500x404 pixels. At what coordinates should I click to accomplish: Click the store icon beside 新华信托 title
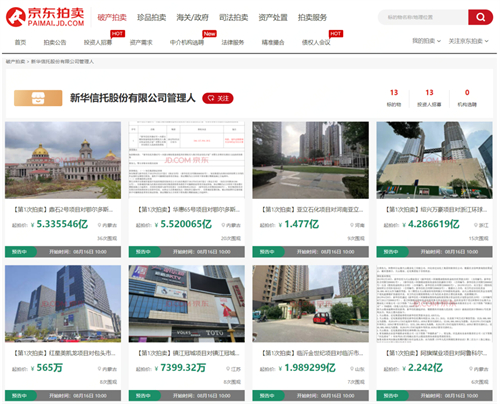(38, 98)
